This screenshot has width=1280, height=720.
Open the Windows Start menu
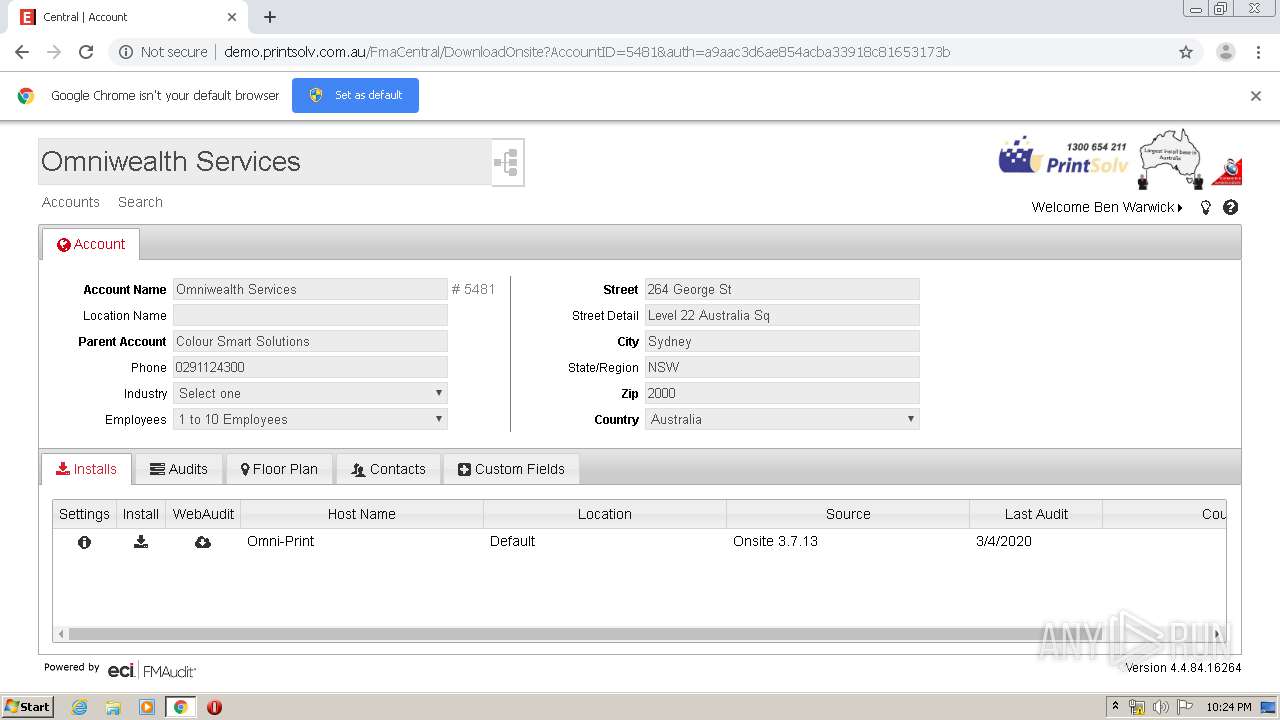28,707
